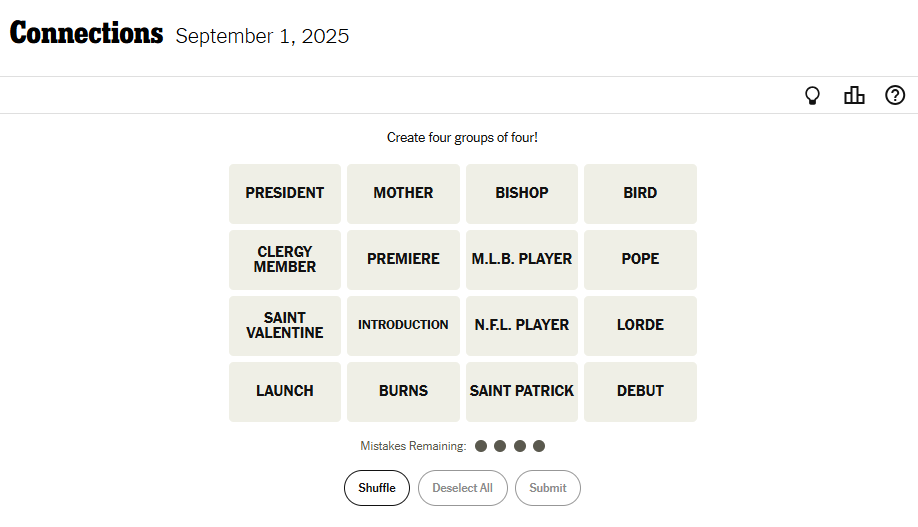Click the Shuffle button
The height and width of the screenshot is (527, 918).
point(377,488)
